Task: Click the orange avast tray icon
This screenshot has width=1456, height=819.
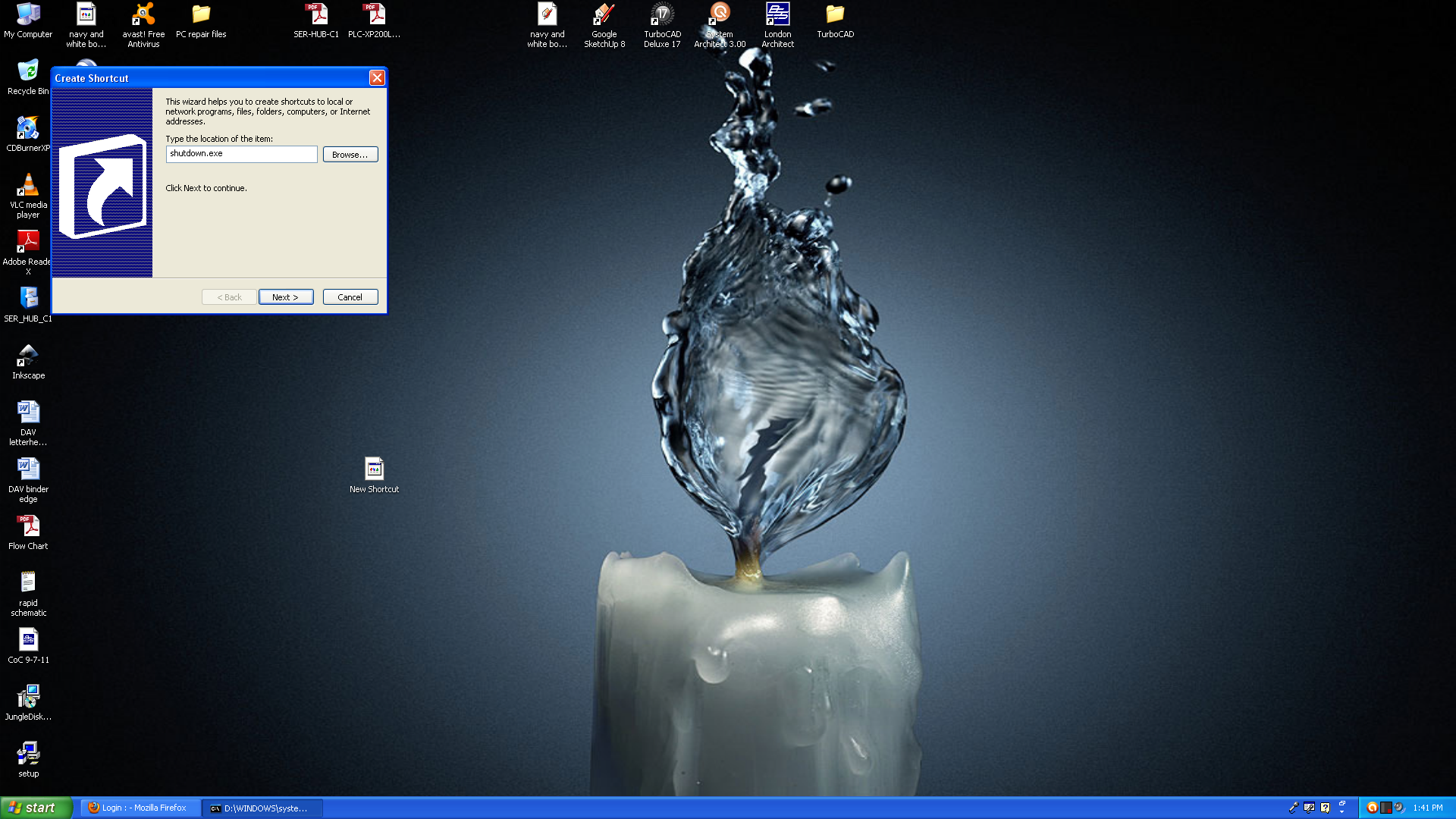Action: pos(1372,808)
